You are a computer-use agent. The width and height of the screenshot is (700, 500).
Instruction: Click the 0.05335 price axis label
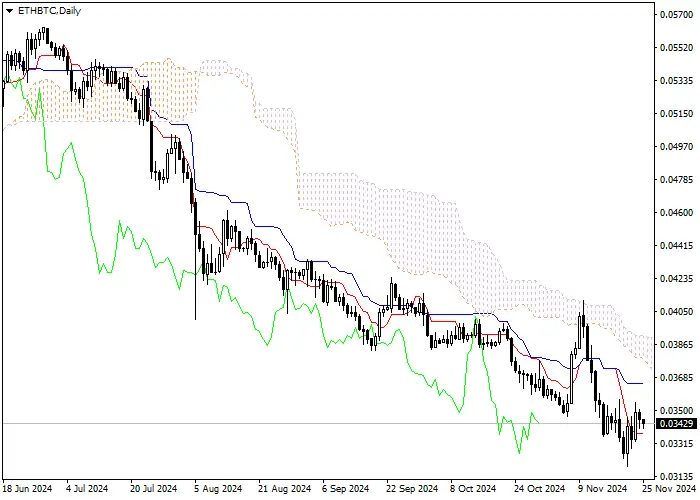(677, 81)
